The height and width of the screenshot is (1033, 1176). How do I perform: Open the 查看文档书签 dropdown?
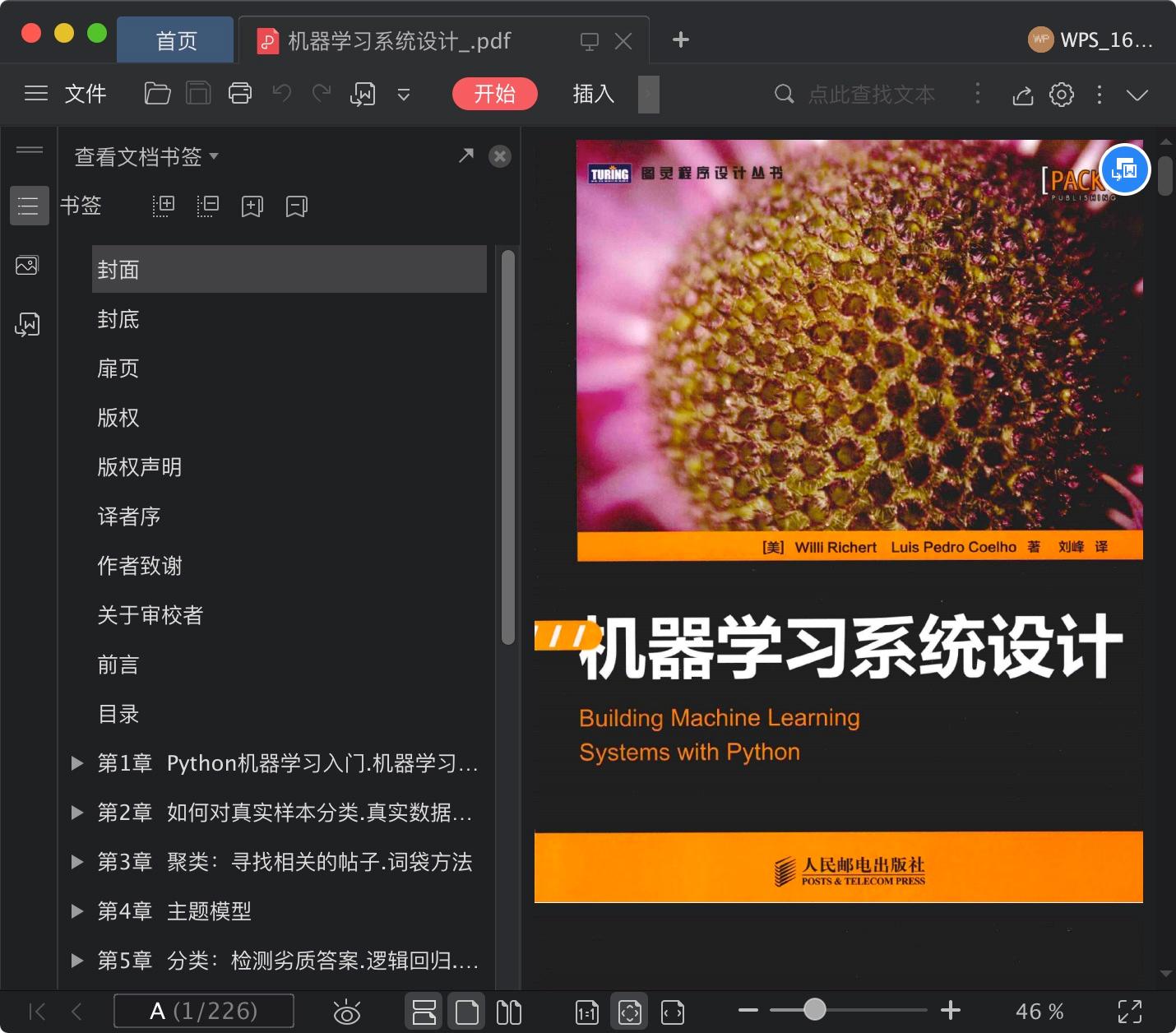click(146, 156)
